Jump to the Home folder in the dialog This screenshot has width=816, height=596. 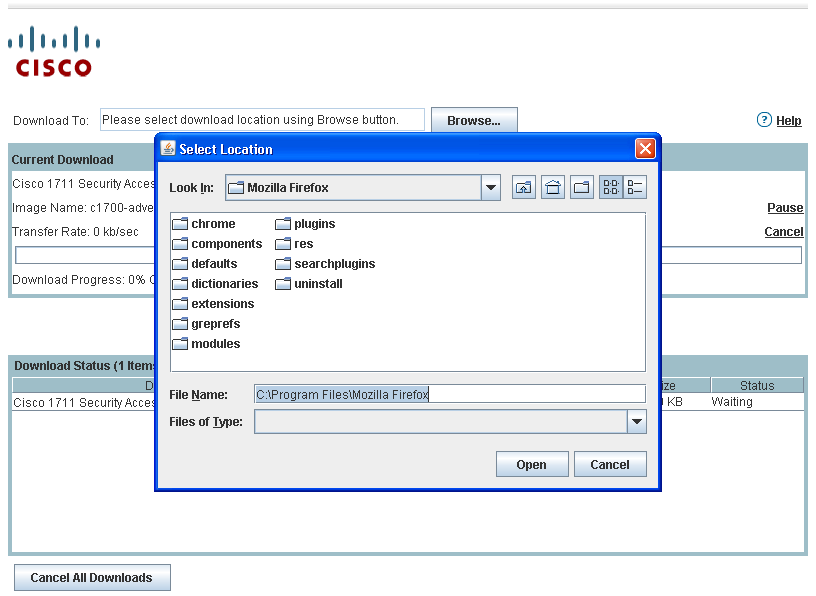(x=553, y=187)
